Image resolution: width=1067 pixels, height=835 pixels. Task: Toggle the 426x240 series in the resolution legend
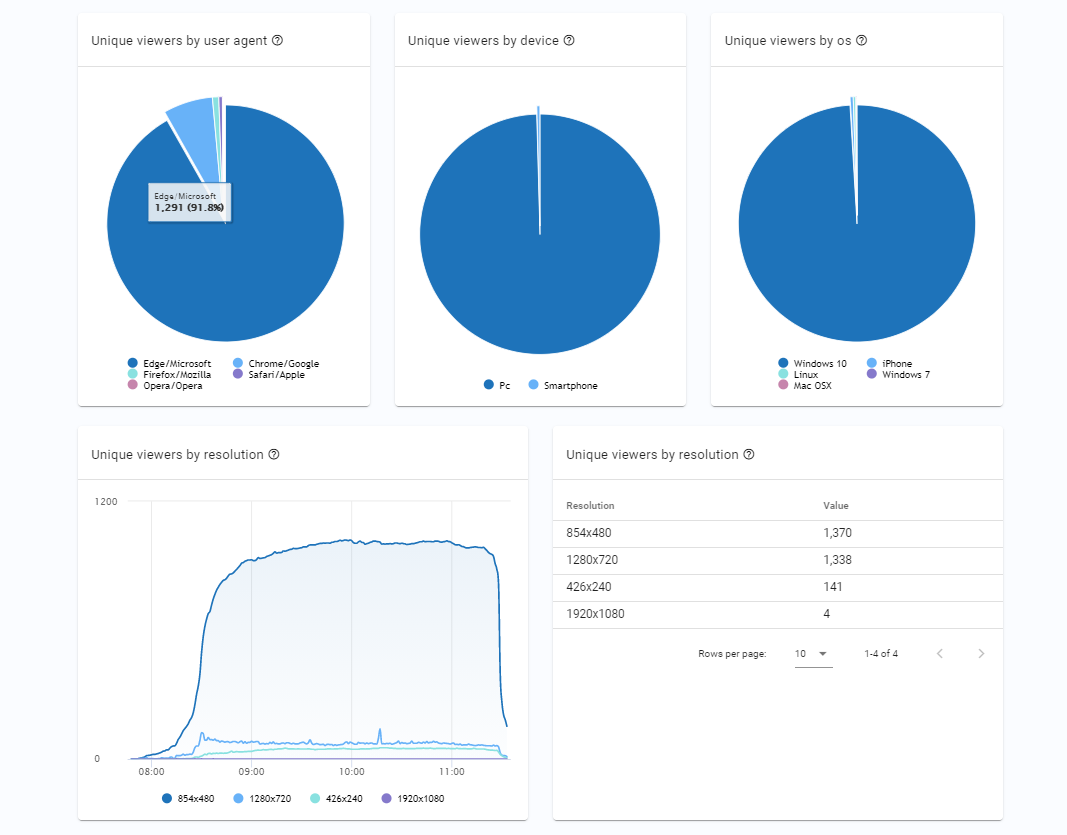pyautogui.click(x=336, y=798)
